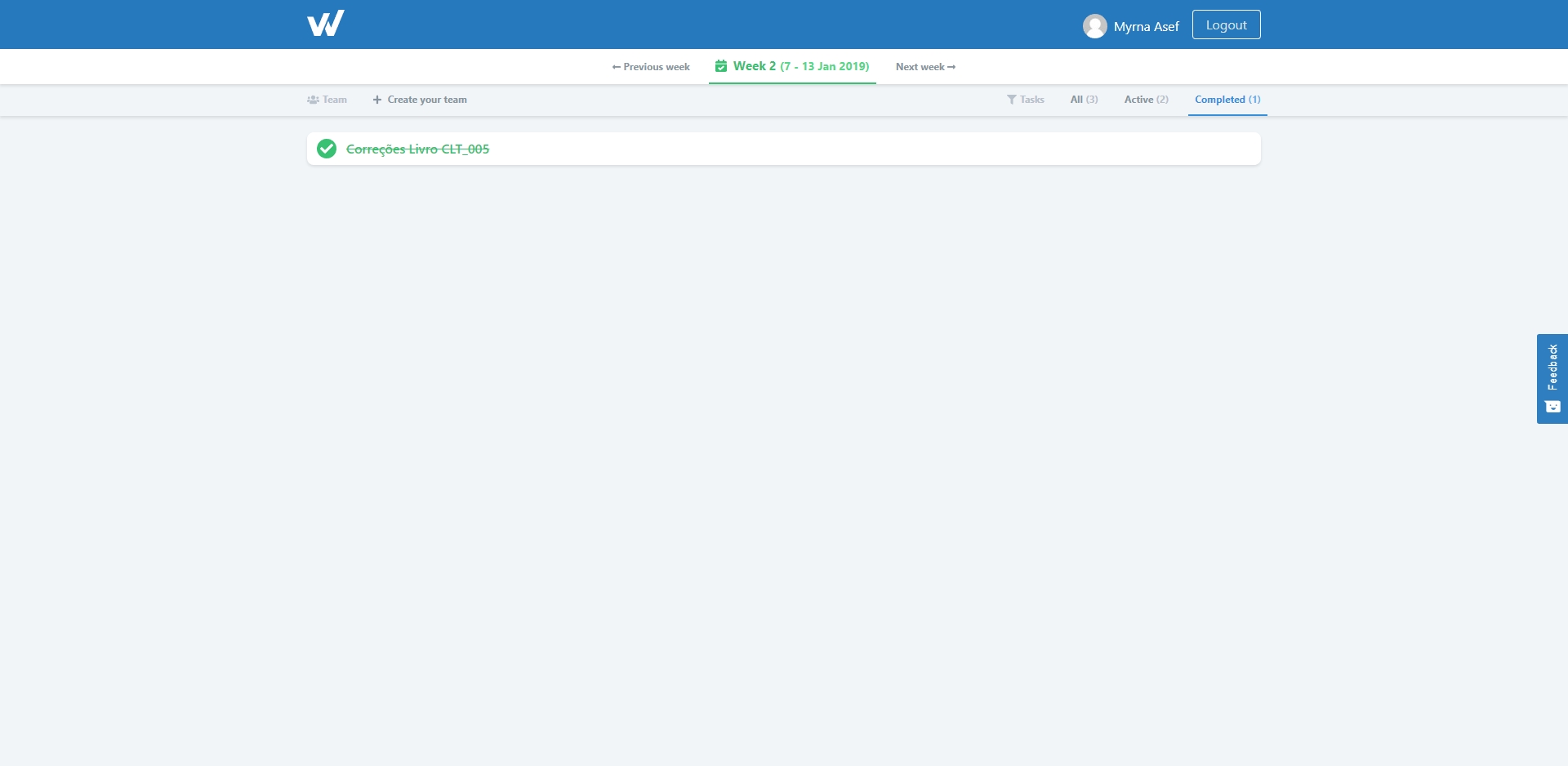Image resolution: width=1568 pixels, height=766 pixels.
Task: Click the Tasks label in the filter bar
Action: tap(1031, 100)
